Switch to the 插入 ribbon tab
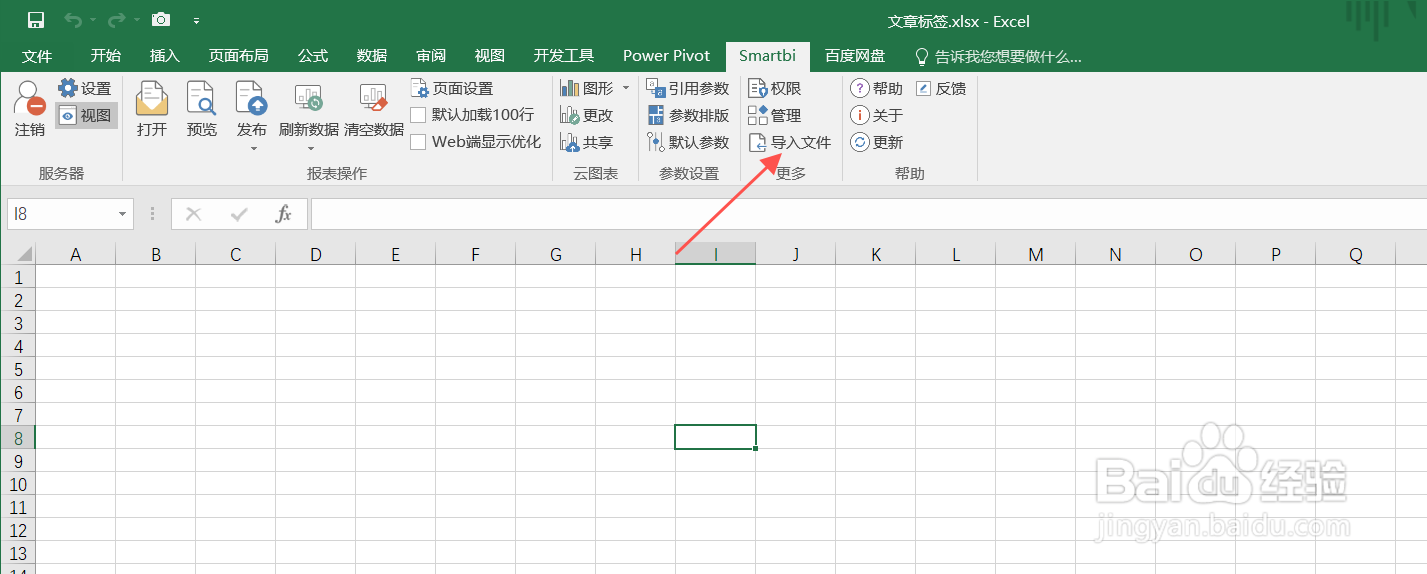This screenshot has height=574, width=1427. [x=164, y=56]
